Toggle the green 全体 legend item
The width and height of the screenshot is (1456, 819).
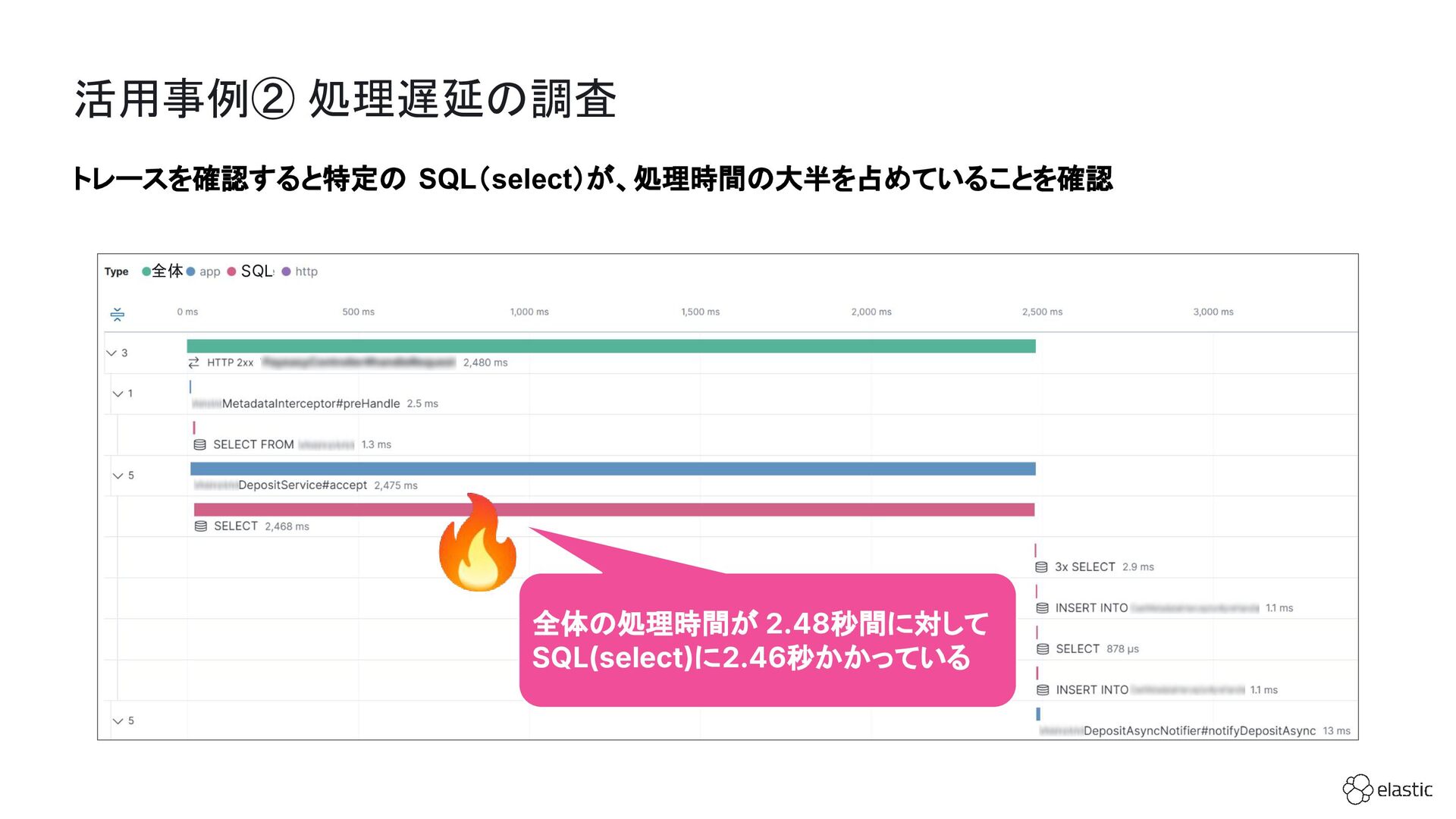point(162,271)
